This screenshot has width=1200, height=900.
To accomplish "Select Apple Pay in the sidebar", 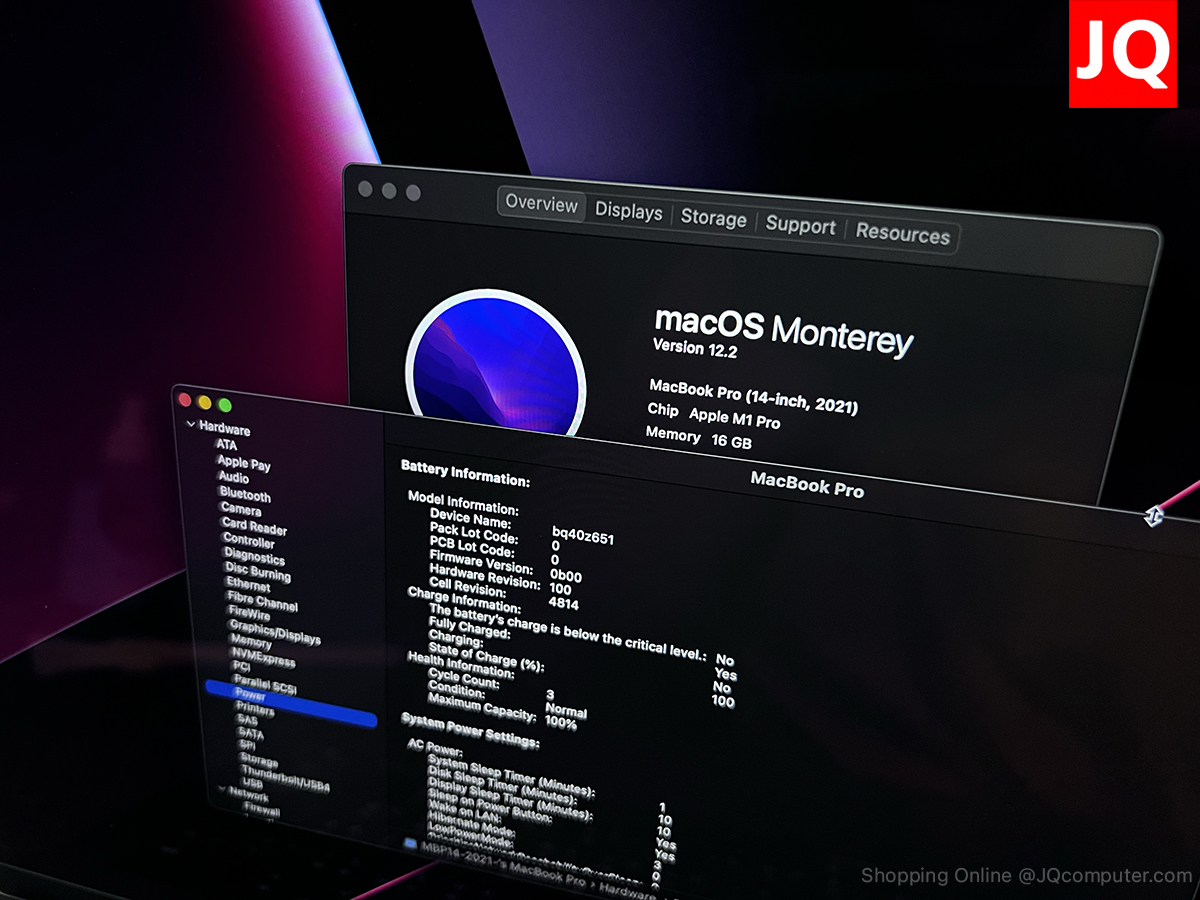I will [244, 463].
